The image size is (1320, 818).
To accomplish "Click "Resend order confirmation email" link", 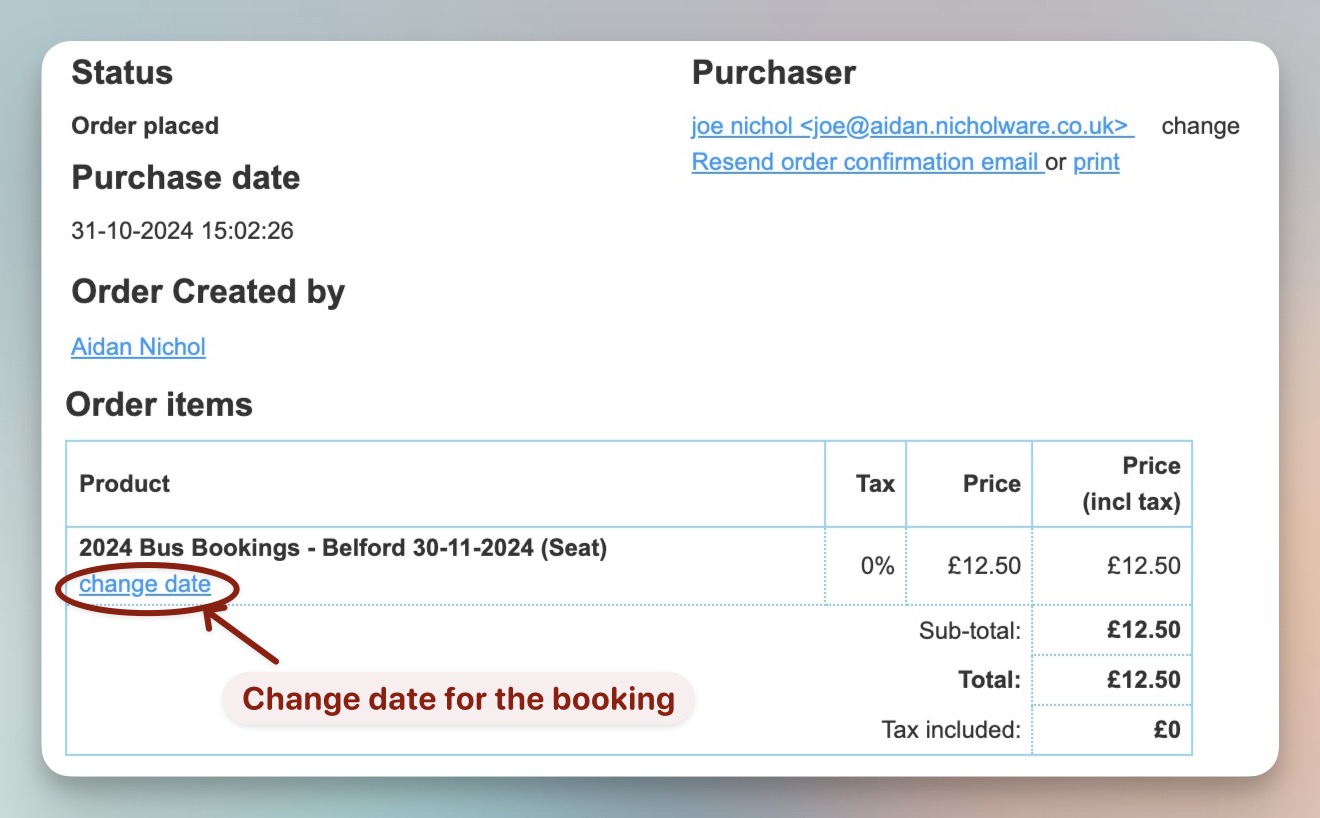I will [x=867, y=162].
